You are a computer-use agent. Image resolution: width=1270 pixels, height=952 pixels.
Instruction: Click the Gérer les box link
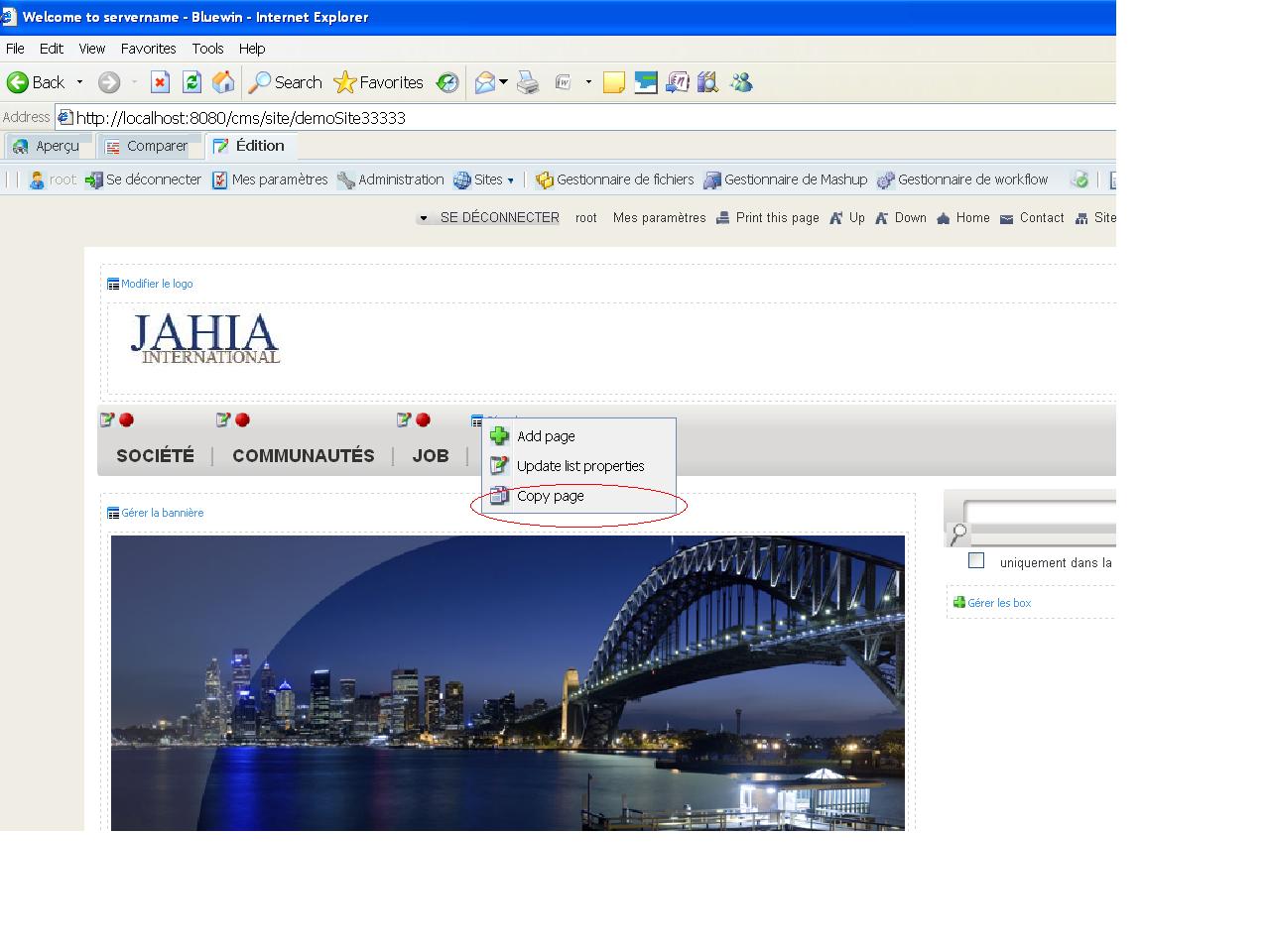tap(999, 603)
